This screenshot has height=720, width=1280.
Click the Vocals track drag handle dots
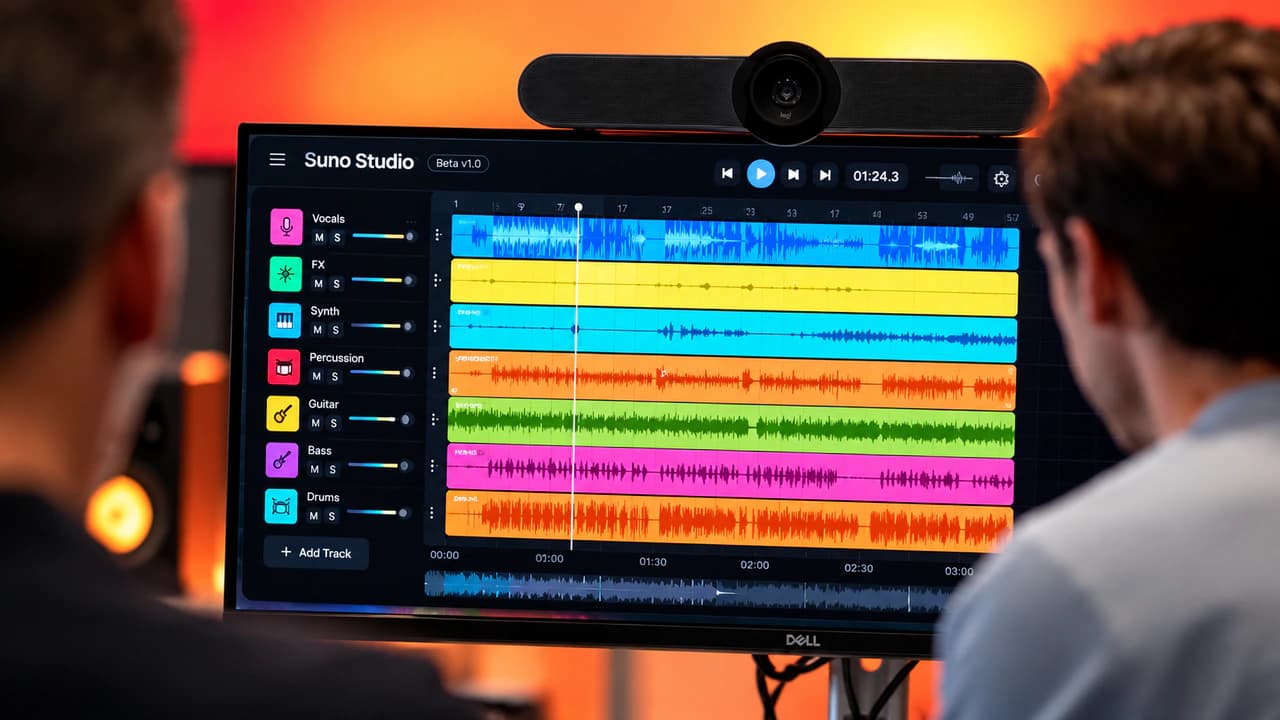click(437, 234)
